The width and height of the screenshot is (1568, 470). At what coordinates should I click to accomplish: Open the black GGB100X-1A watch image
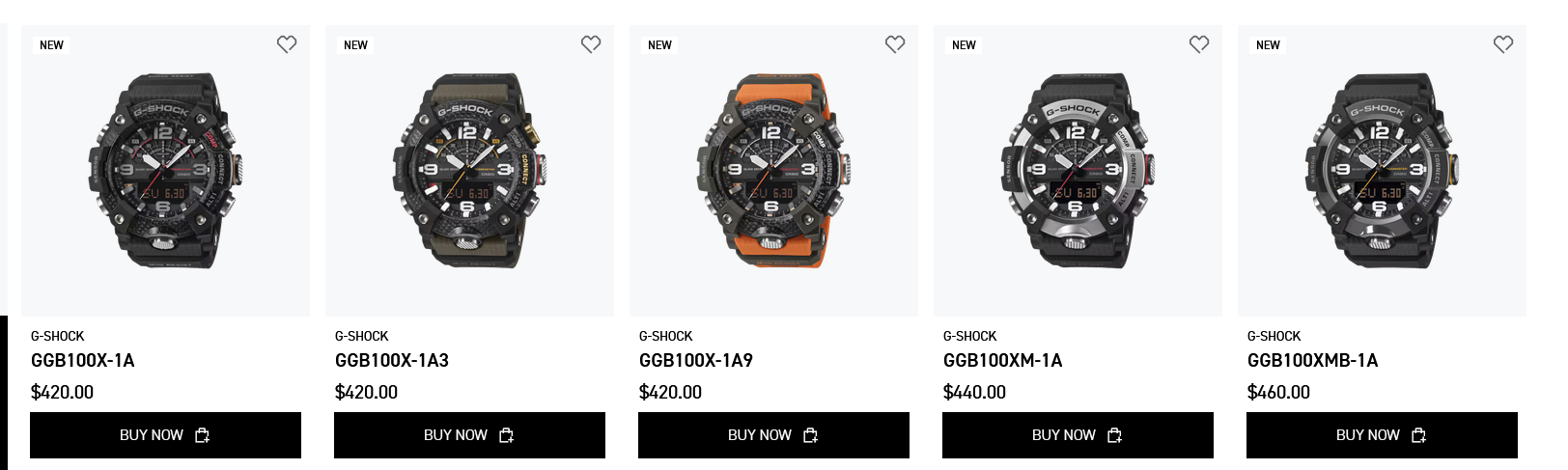(165, 171)
